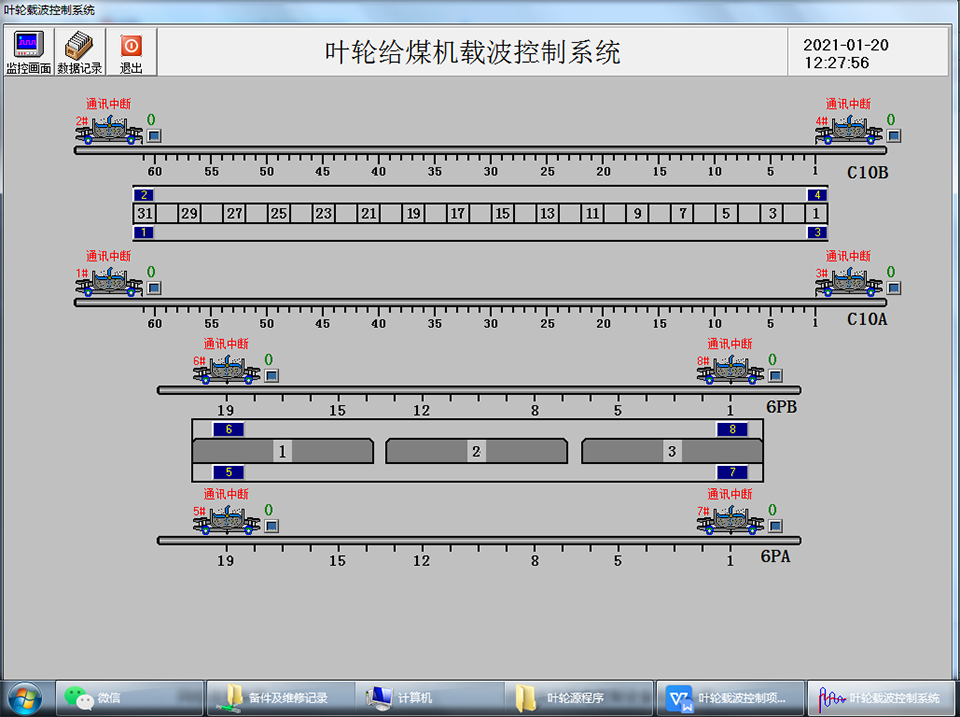960x717 pixels.
Task: Select gray silo block 1
Action: (283, 451)
